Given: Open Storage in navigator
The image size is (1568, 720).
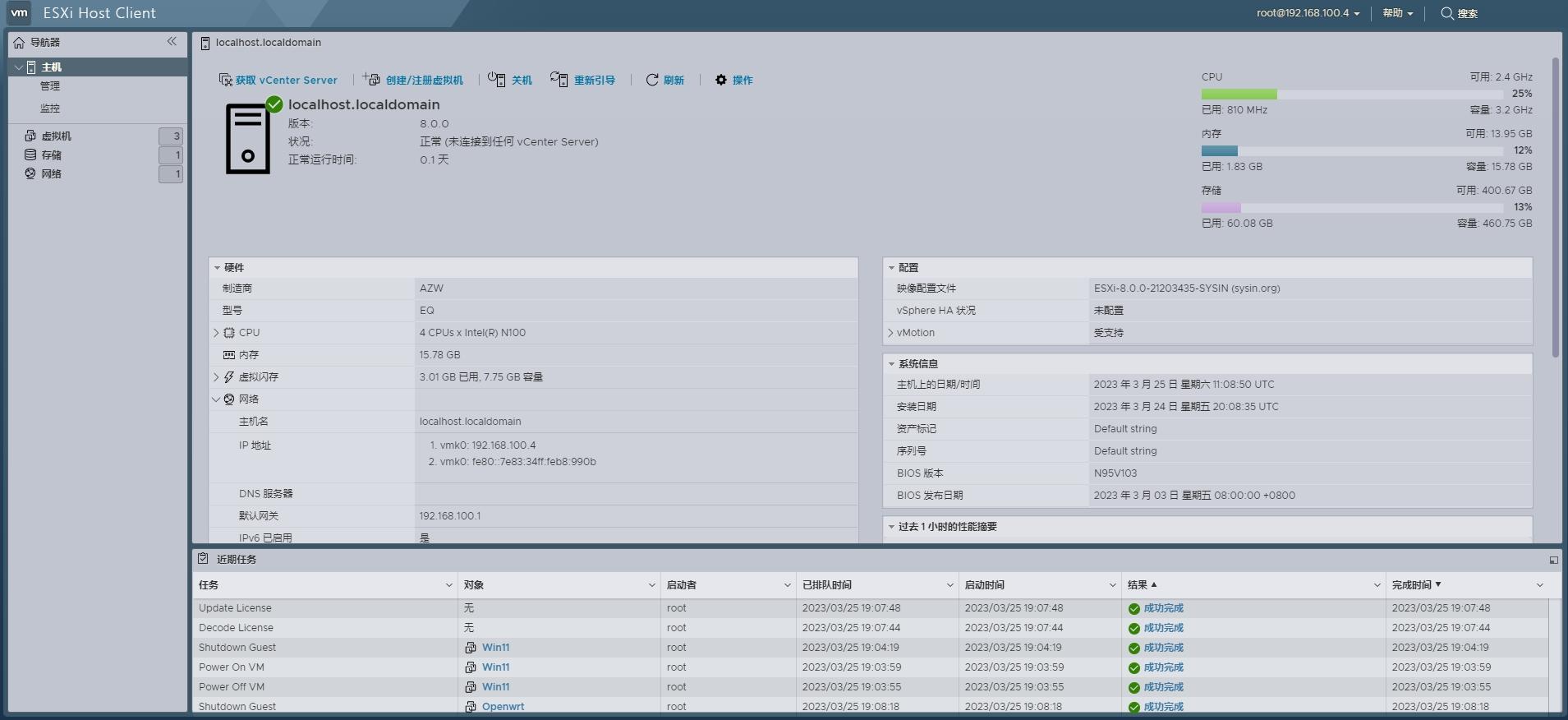Looking at the screenshot, I should (x=52, y=155).
